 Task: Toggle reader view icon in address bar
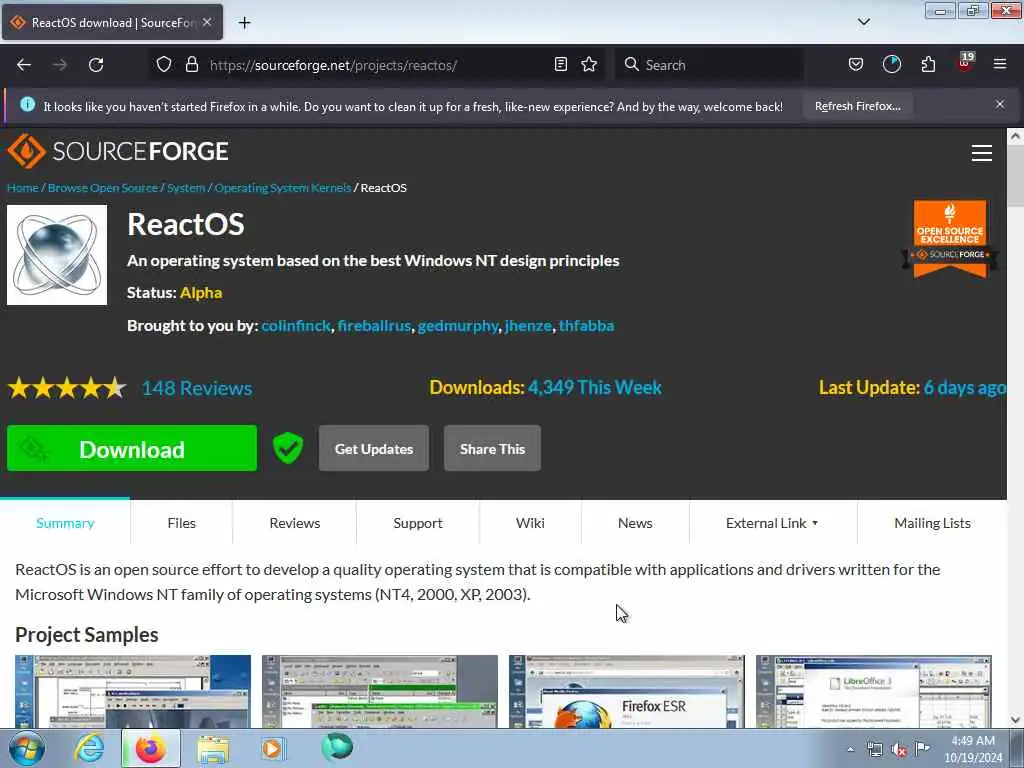pyautogui.click(x=560, y=64)
